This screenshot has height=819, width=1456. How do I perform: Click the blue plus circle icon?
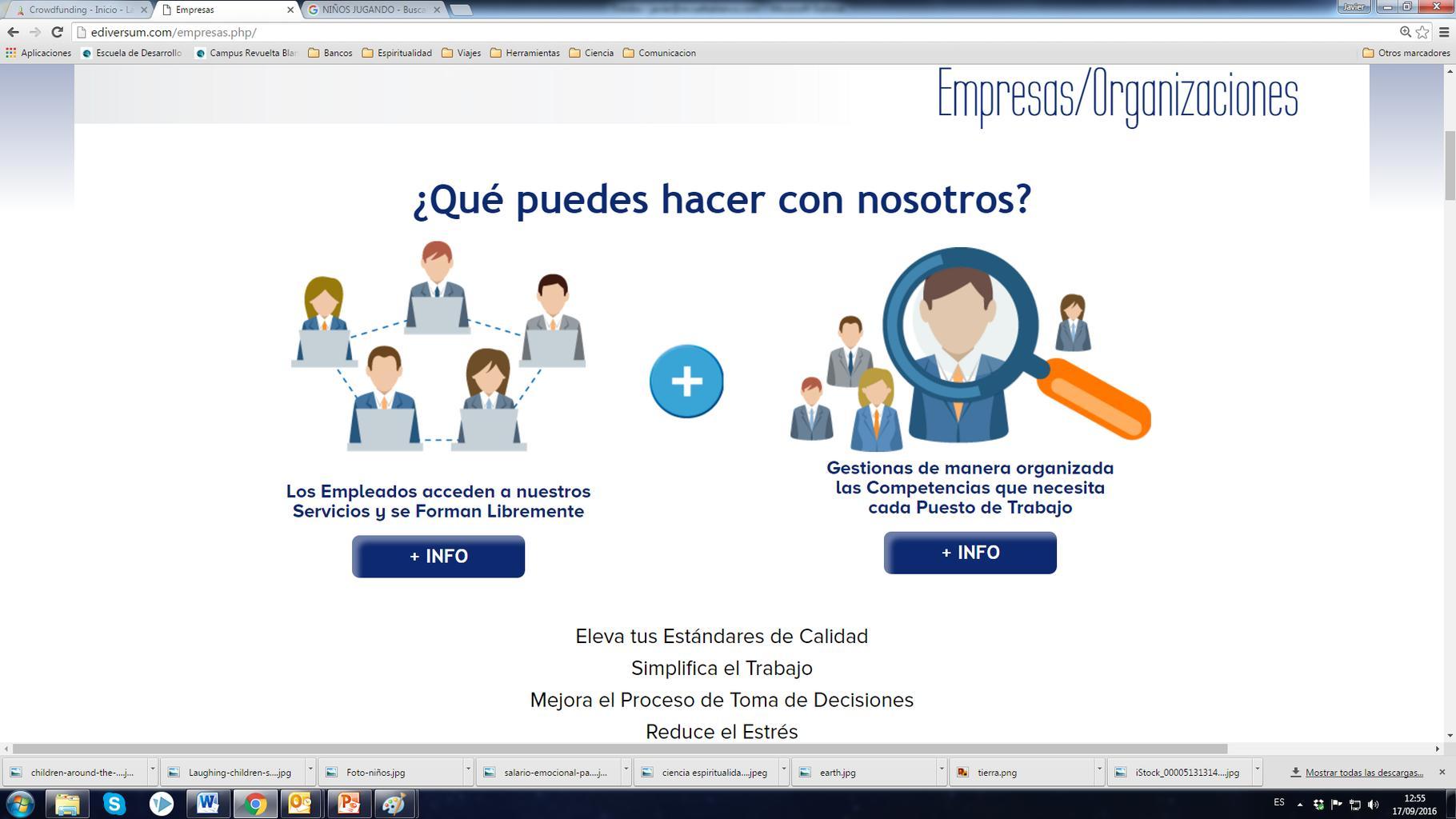(686, 382)
